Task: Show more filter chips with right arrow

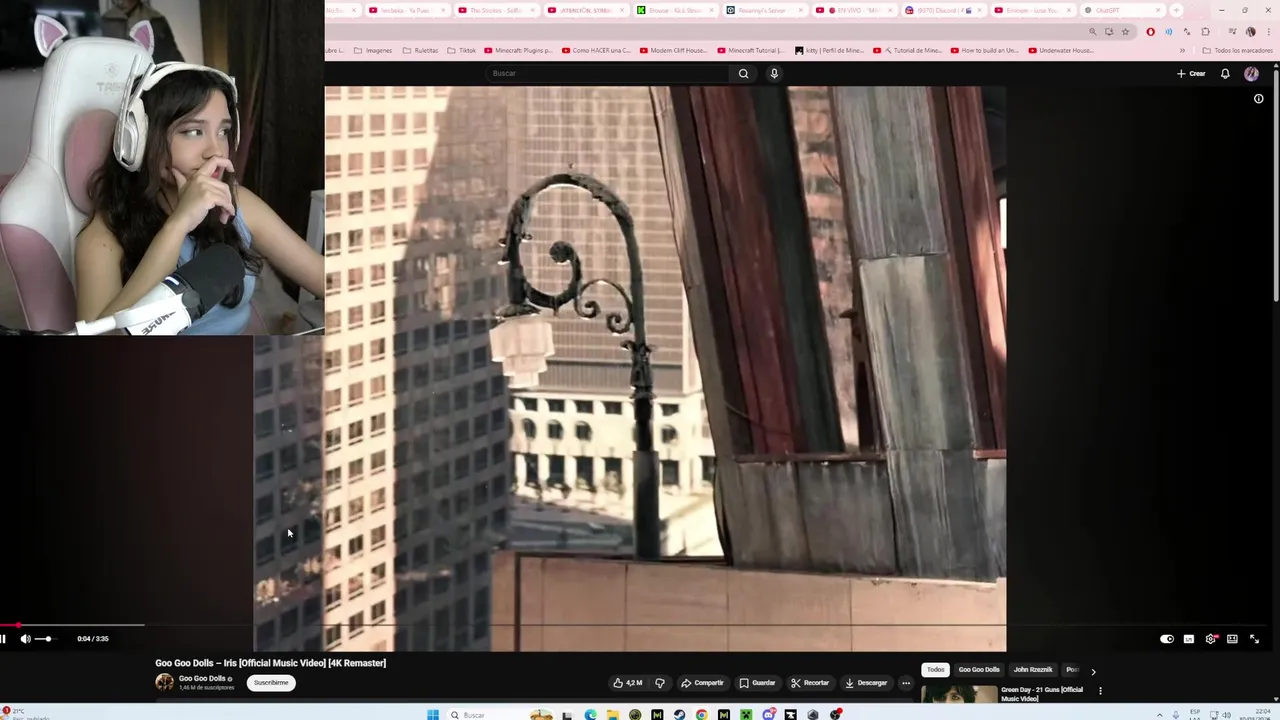Action: point(1093,671)
